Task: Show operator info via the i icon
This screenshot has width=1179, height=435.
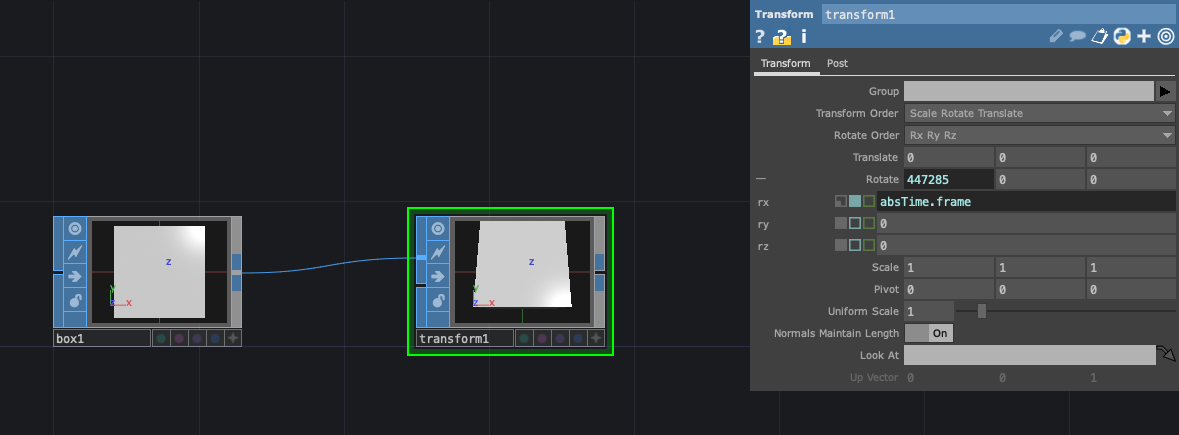Action: [804, 36]
